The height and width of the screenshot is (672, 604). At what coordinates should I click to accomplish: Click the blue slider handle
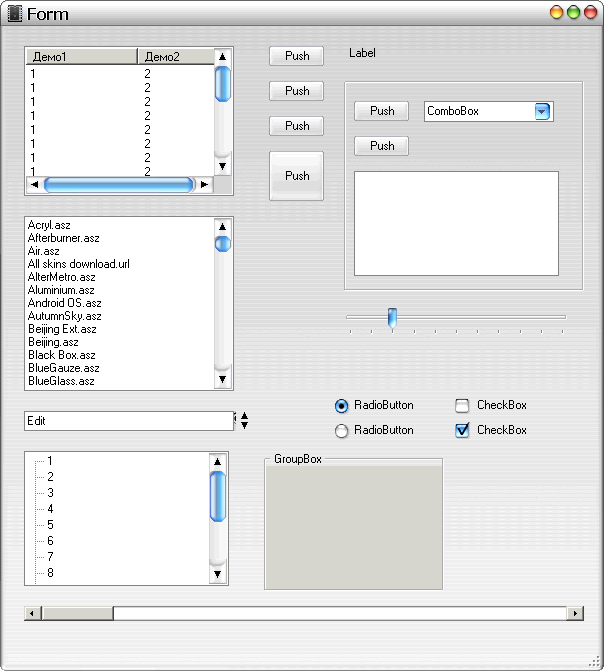[392, 317]
